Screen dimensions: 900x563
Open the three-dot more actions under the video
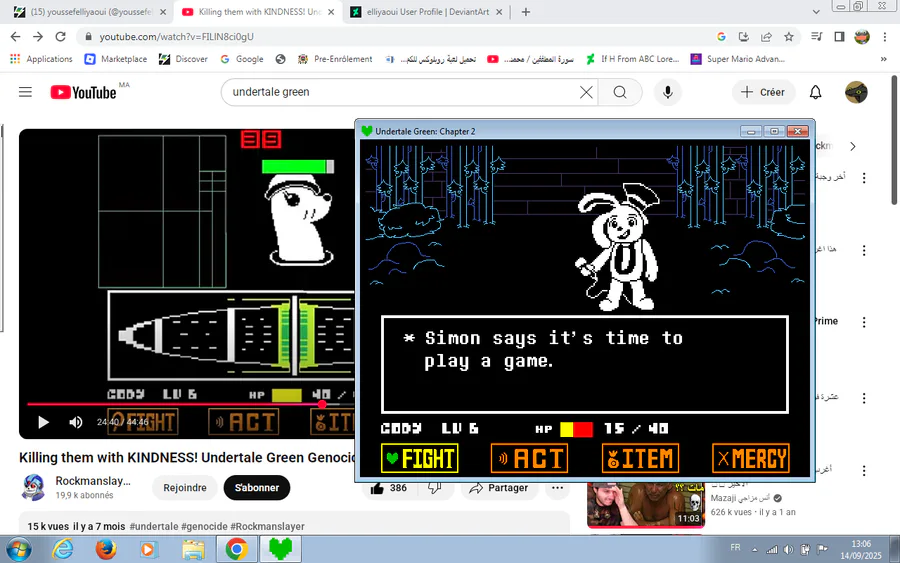[x=557, y=488]
